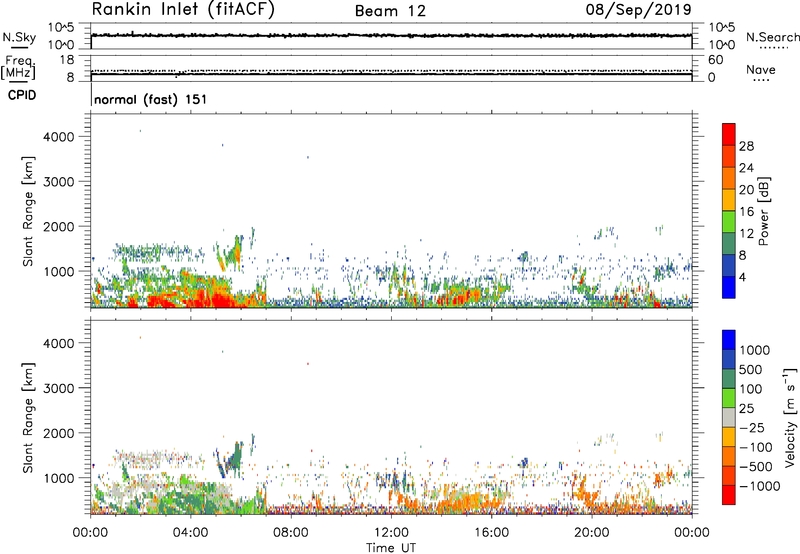Click the "Power [dB]" colorbar label
This screenshot has height=554, width=800.
click(x=763, y=211)
